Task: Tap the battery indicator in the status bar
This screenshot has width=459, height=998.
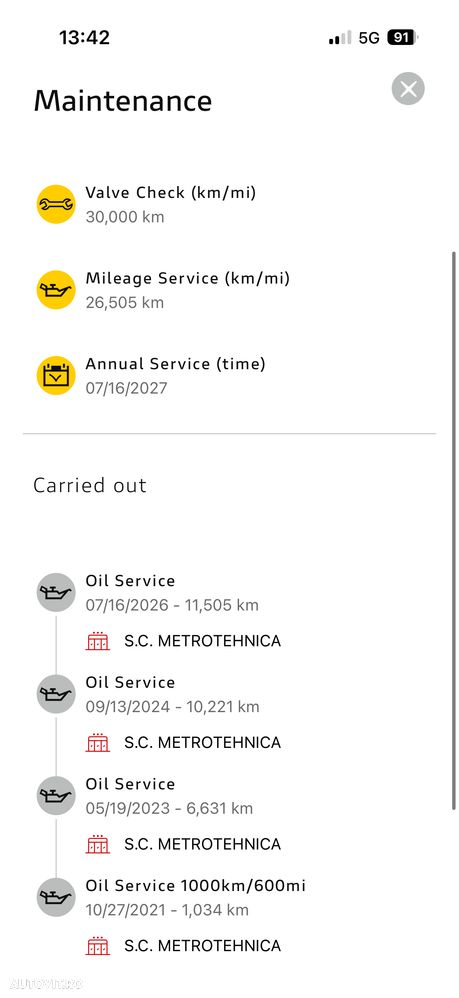Action: coord(402,38)
